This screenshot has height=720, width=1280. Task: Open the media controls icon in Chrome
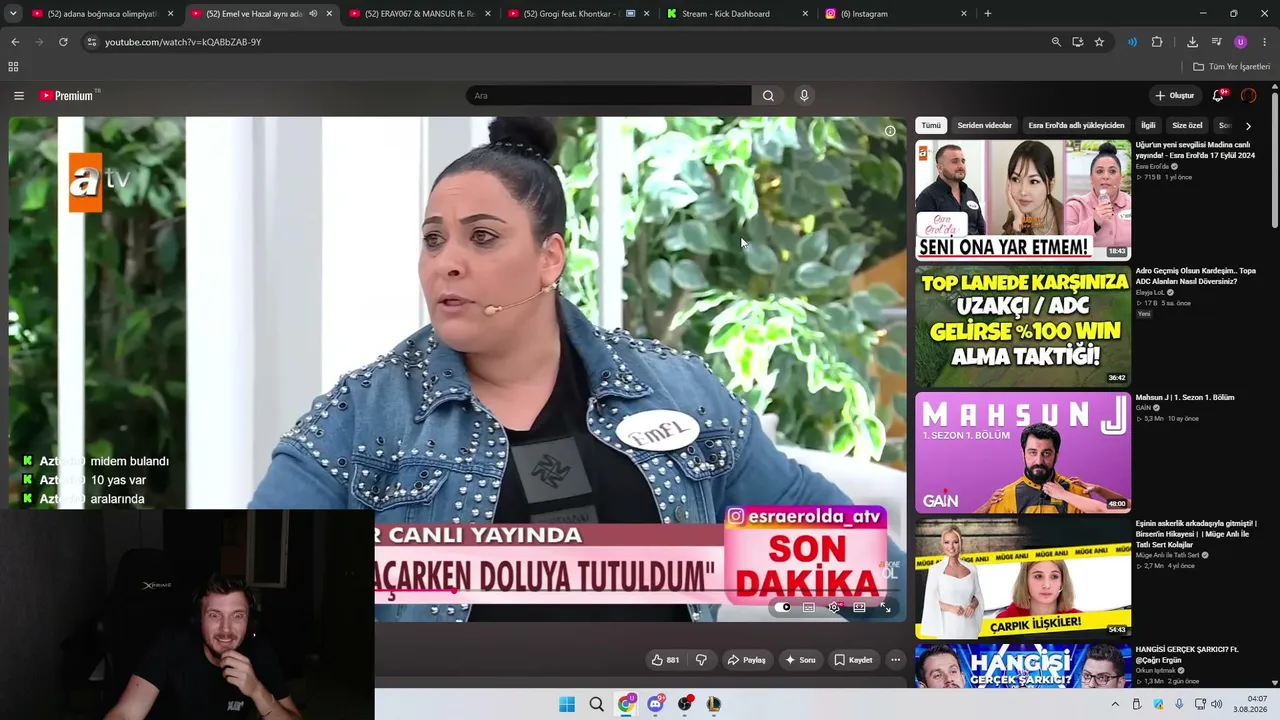(x=1217, y=42)
